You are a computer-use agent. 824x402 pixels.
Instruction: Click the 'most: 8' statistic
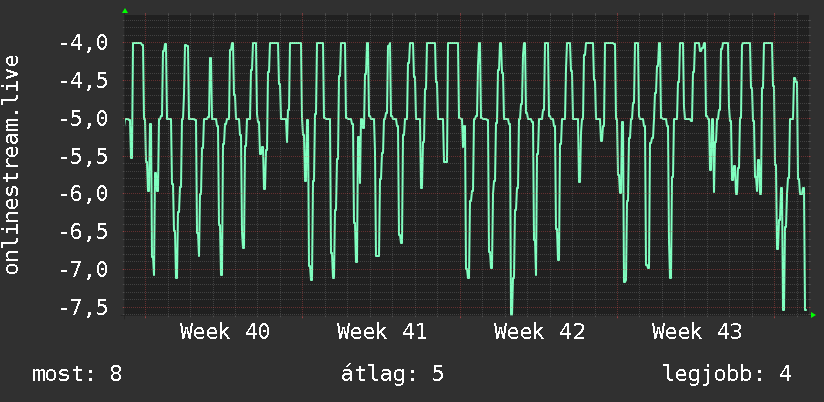point(77,374)
